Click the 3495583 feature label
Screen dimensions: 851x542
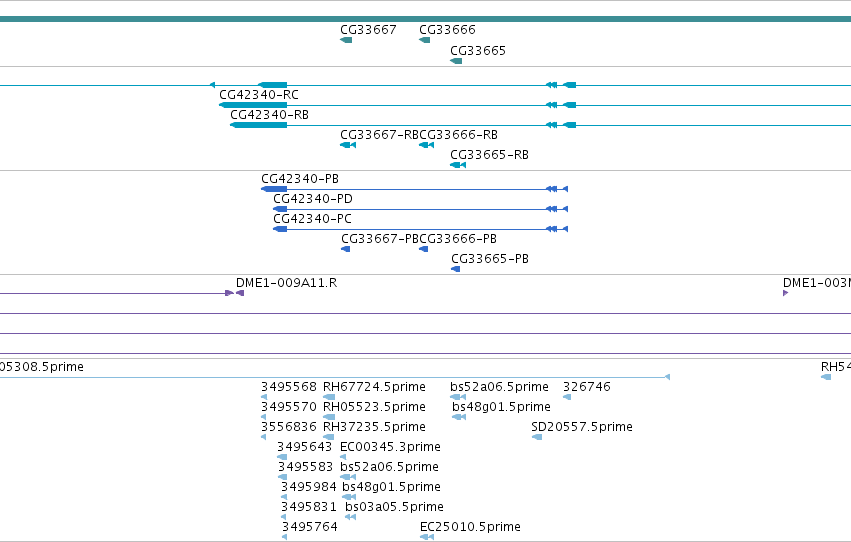click(306, 468)
